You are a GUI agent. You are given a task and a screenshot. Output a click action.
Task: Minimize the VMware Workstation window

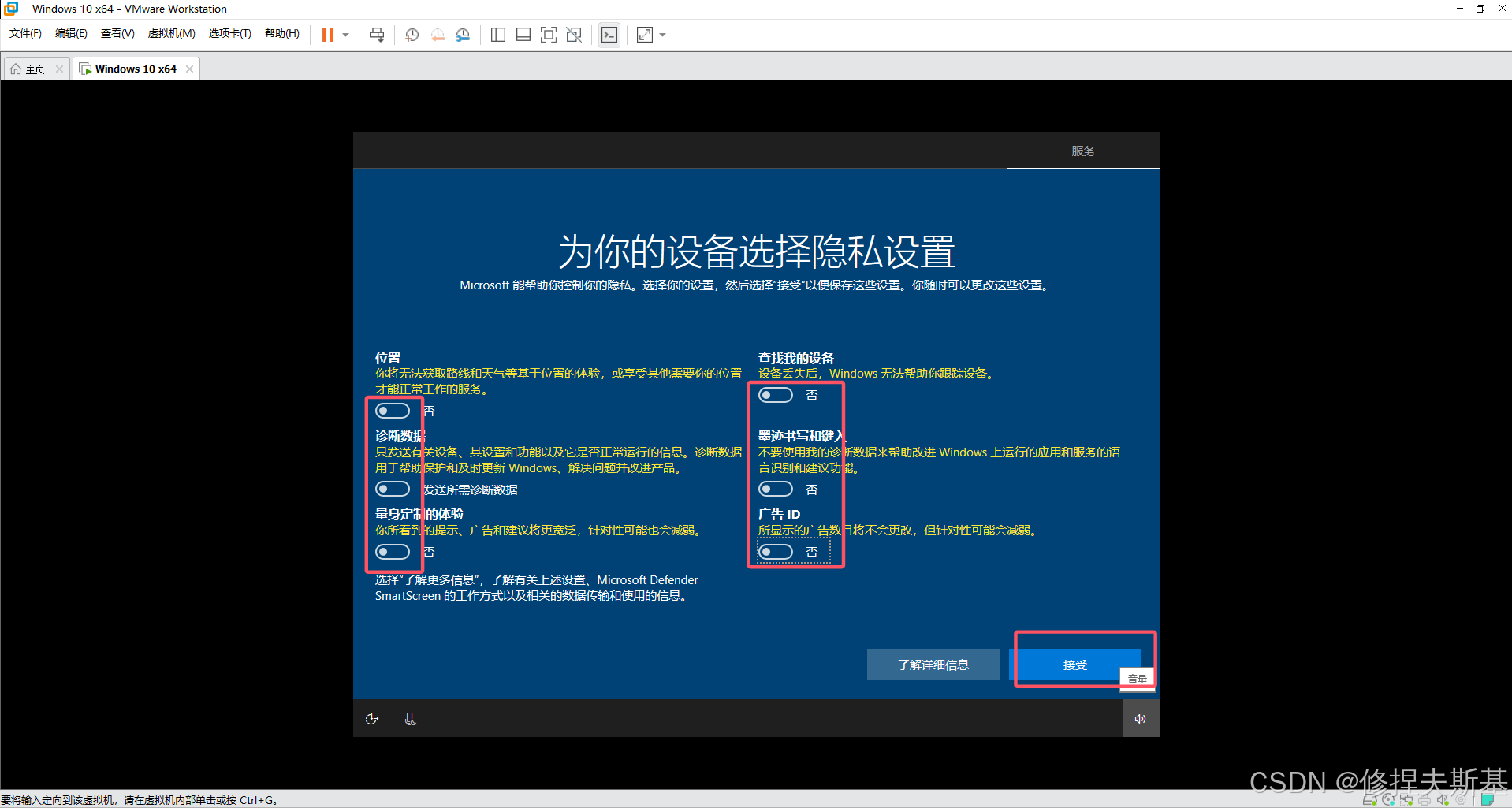pos(1459,9)
